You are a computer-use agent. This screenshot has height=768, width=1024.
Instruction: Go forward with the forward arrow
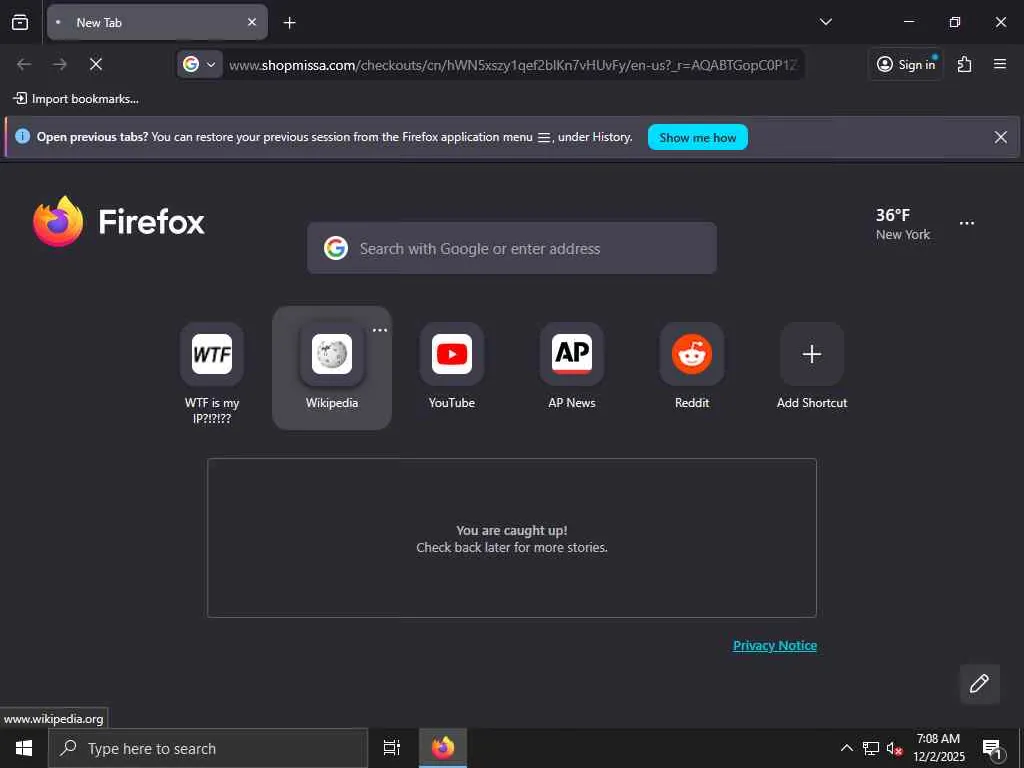60,64
